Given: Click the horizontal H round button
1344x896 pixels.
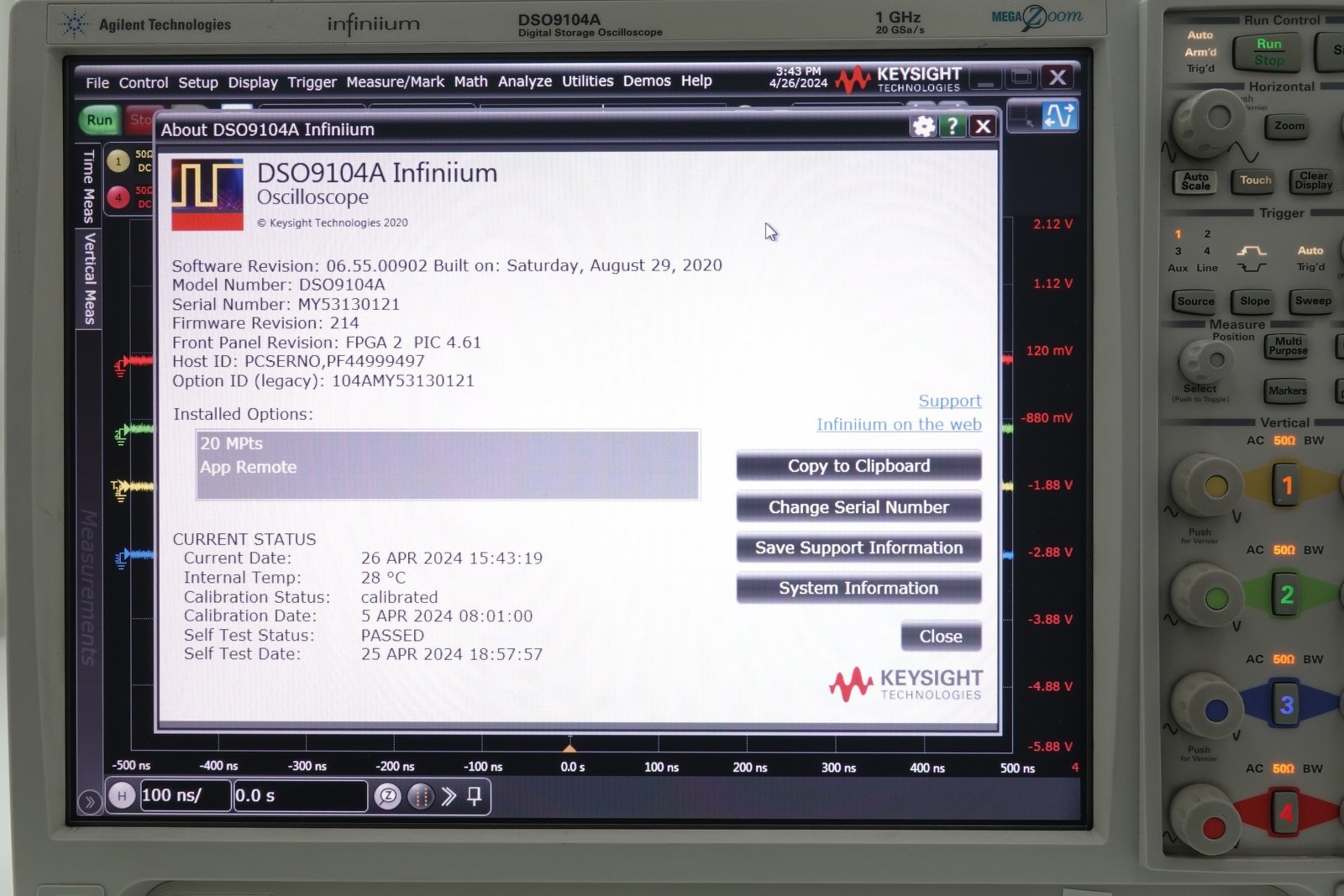Looking at the screenshot, I should (x=122, y=795).
